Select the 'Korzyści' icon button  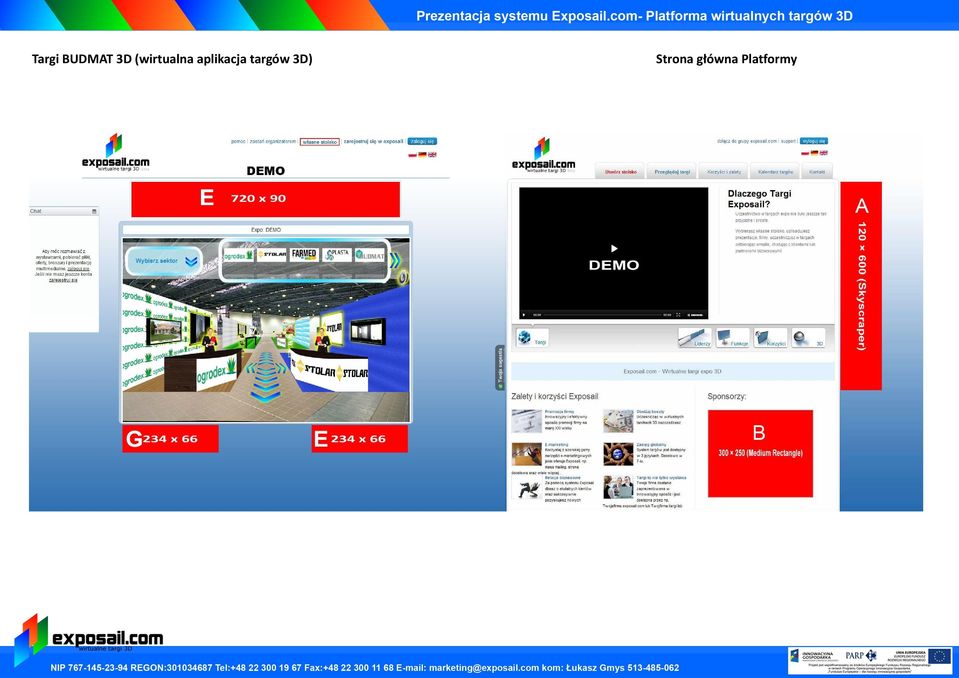[x=770, y=338]
